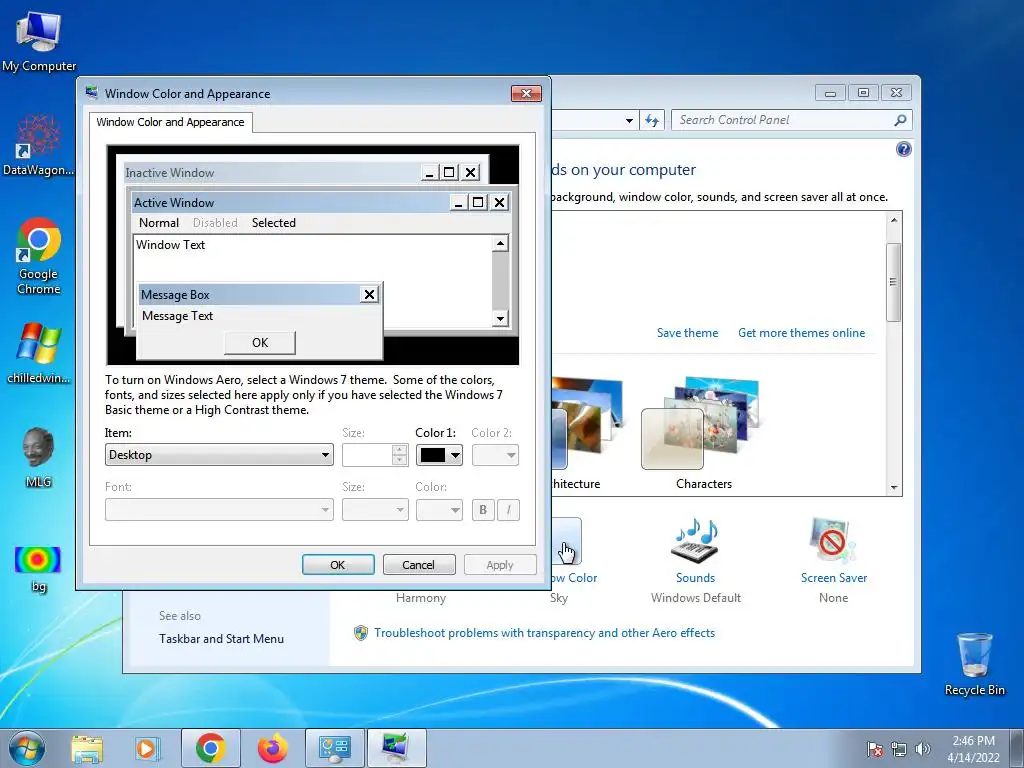The height and width of the screenshot is (768, 1024).
Task: Select the Characters theme thumbnail
Action: tap(703, 433)
